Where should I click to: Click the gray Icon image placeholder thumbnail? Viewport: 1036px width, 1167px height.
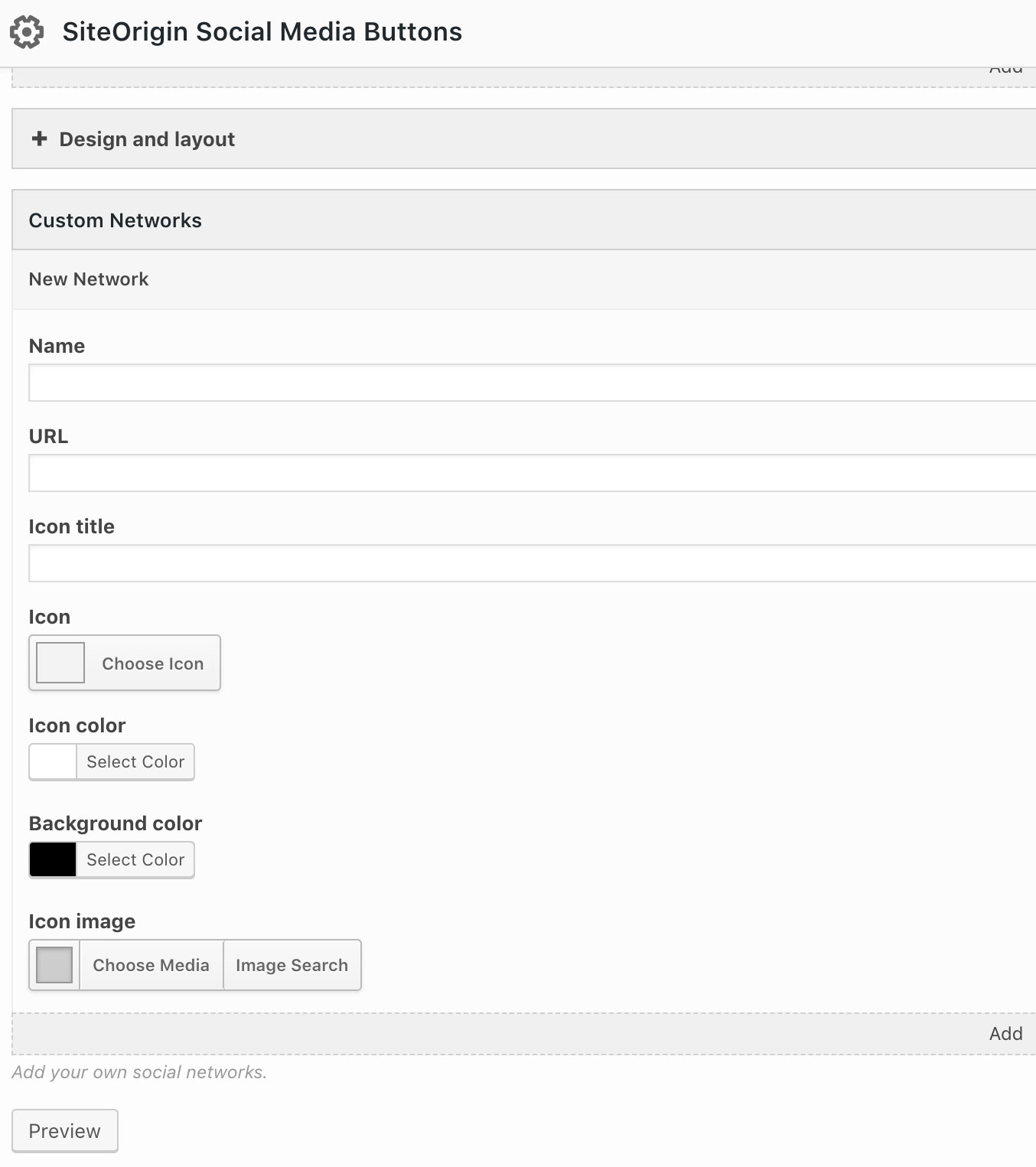54,965
